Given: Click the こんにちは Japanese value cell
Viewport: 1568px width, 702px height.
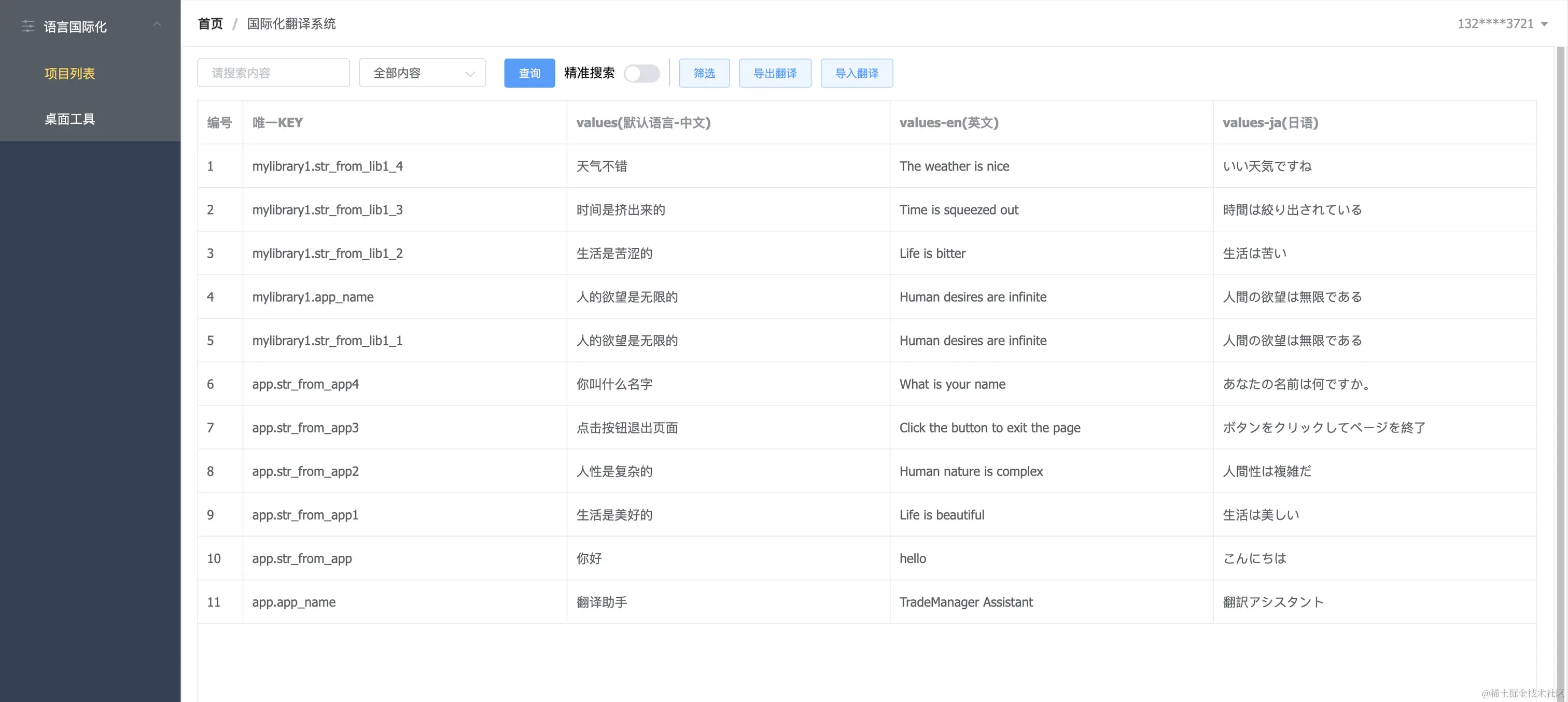Looking at the screenshot, I should [1254, 558].
